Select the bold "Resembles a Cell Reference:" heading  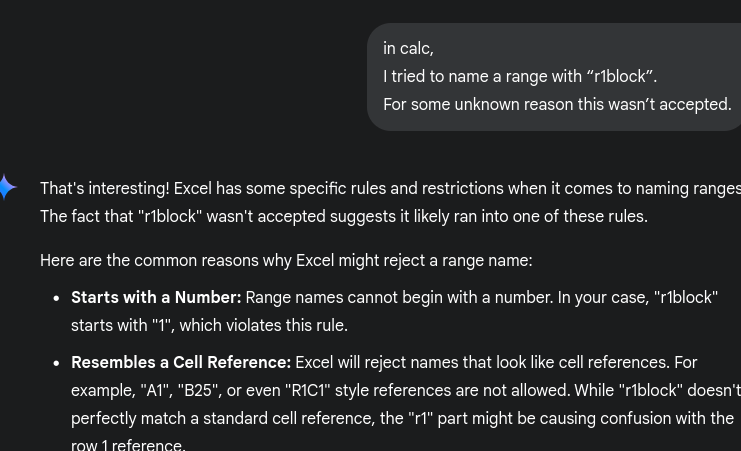coord(181,363)
